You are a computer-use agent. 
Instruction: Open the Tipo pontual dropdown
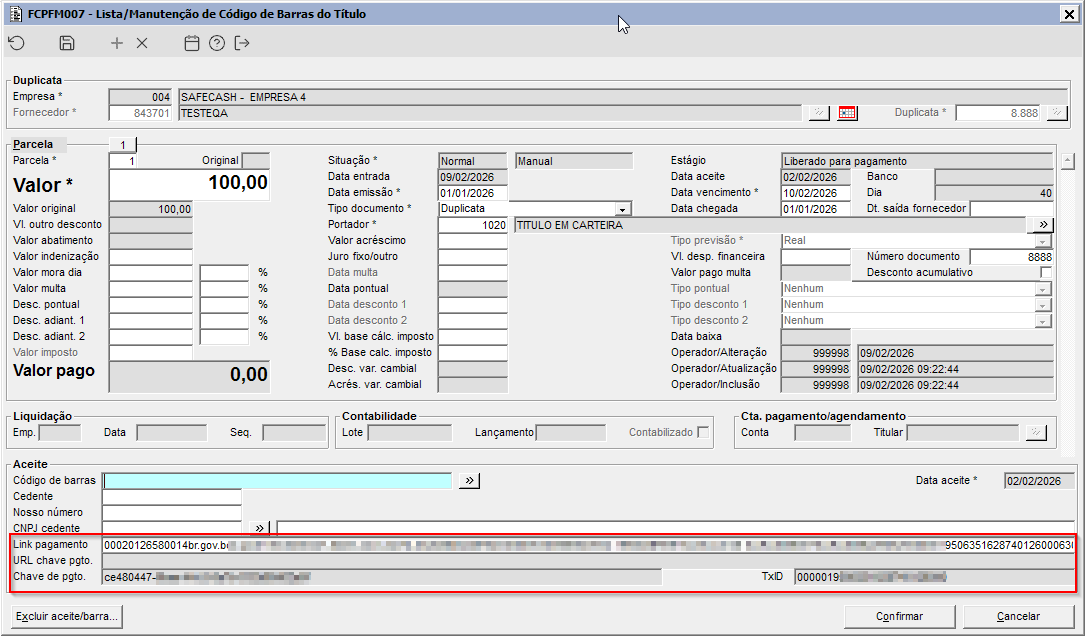tap(1042, 289)
